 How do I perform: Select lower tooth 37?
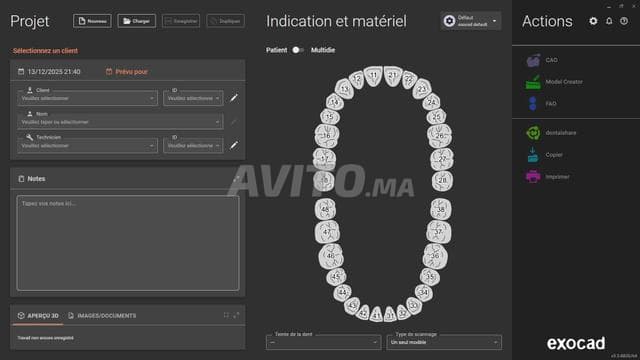coord(438,232)
